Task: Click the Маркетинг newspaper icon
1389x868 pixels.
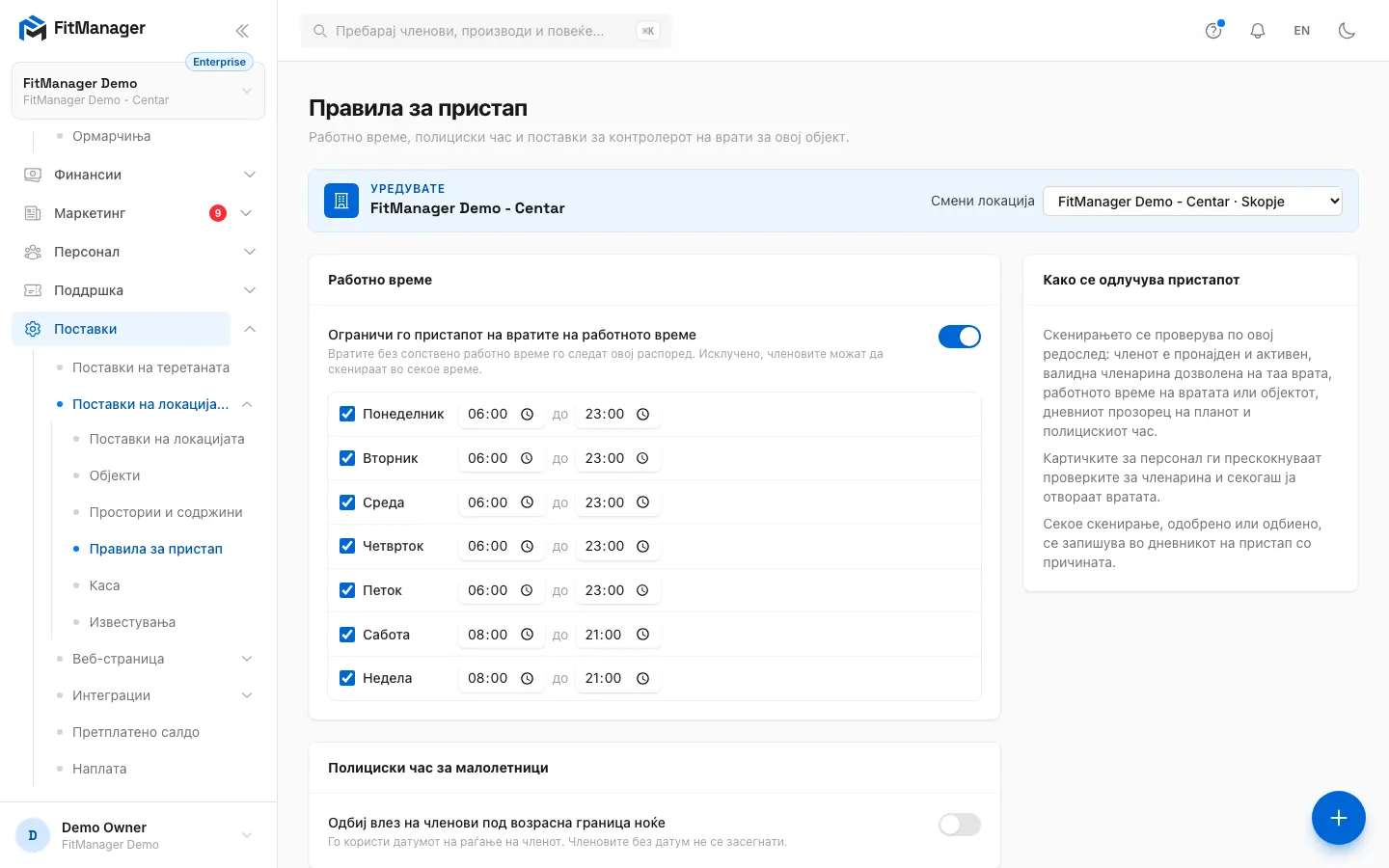Action: coord(33,213)
